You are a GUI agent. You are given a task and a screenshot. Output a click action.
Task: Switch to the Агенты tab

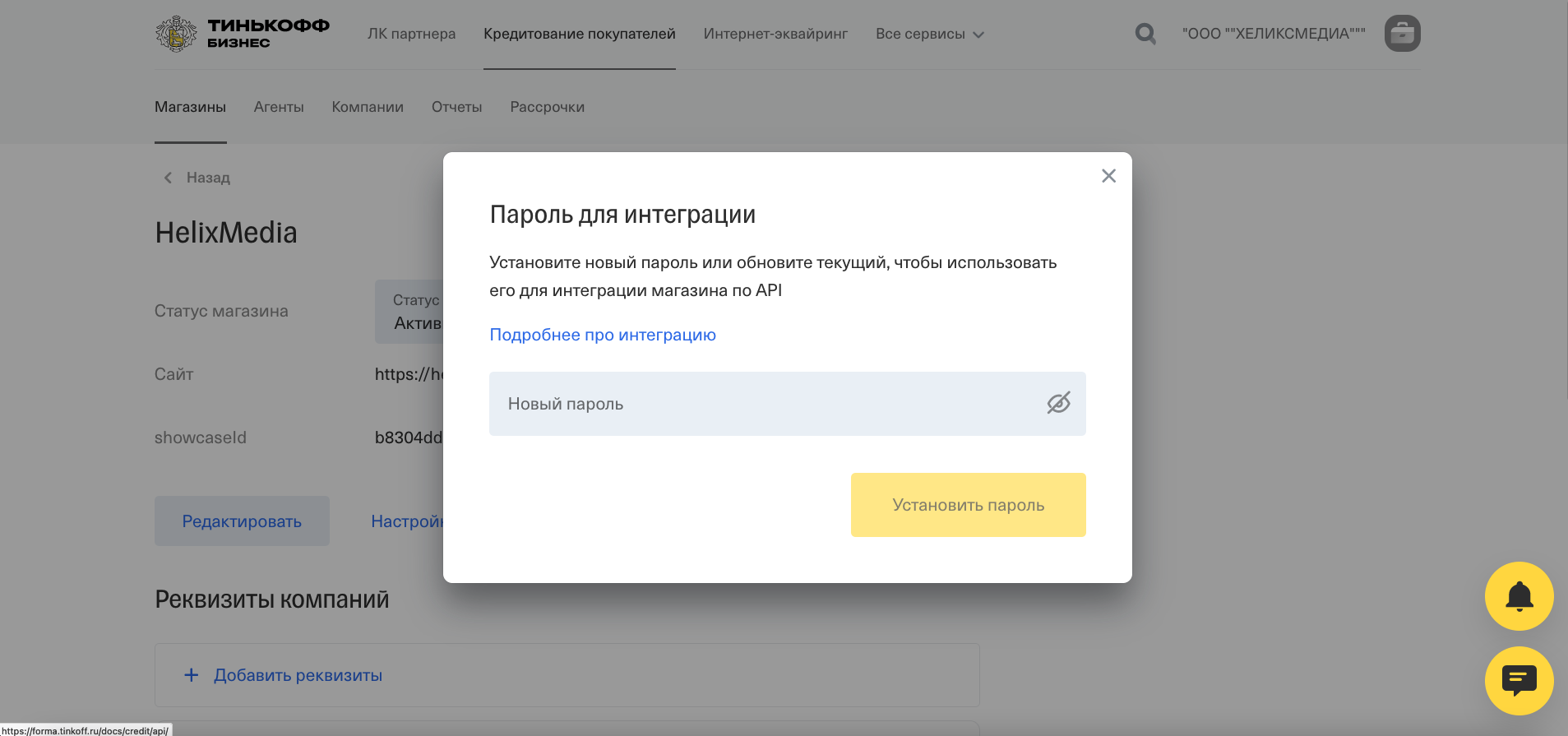pos(279,107)
